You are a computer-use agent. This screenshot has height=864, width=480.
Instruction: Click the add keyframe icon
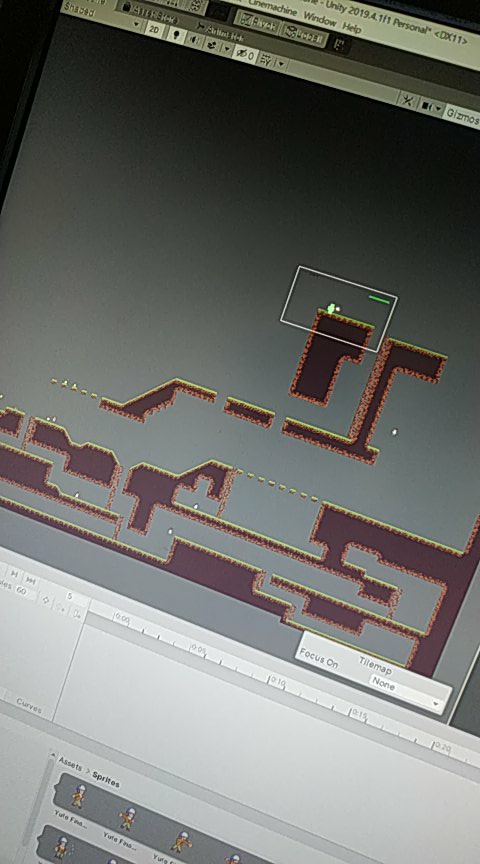point(61,608)
